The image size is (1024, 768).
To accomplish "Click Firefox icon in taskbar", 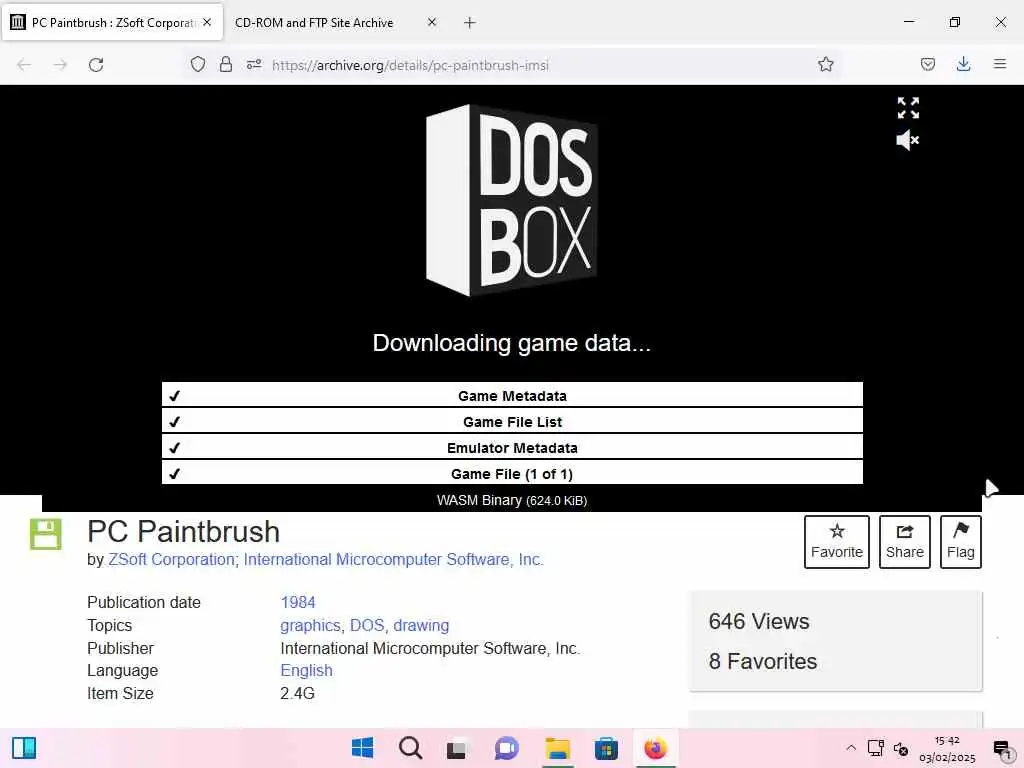I will [655, 748].
